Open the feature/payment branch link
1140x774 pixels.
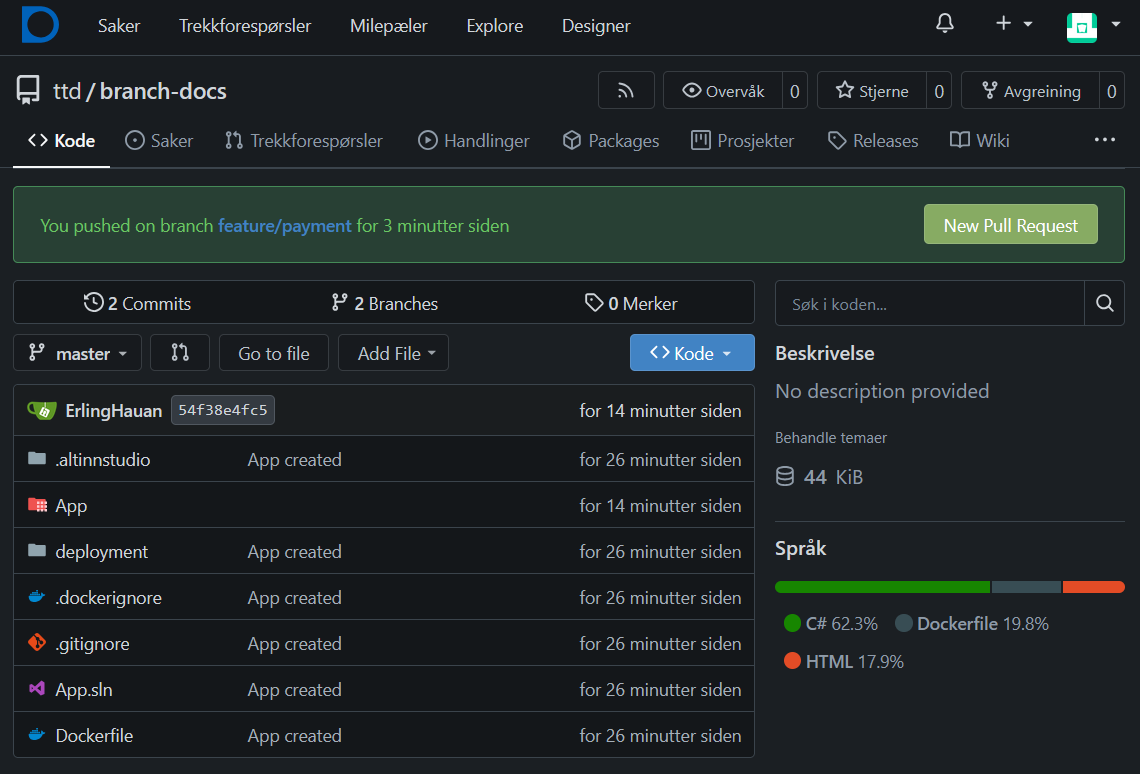(285, 226)
